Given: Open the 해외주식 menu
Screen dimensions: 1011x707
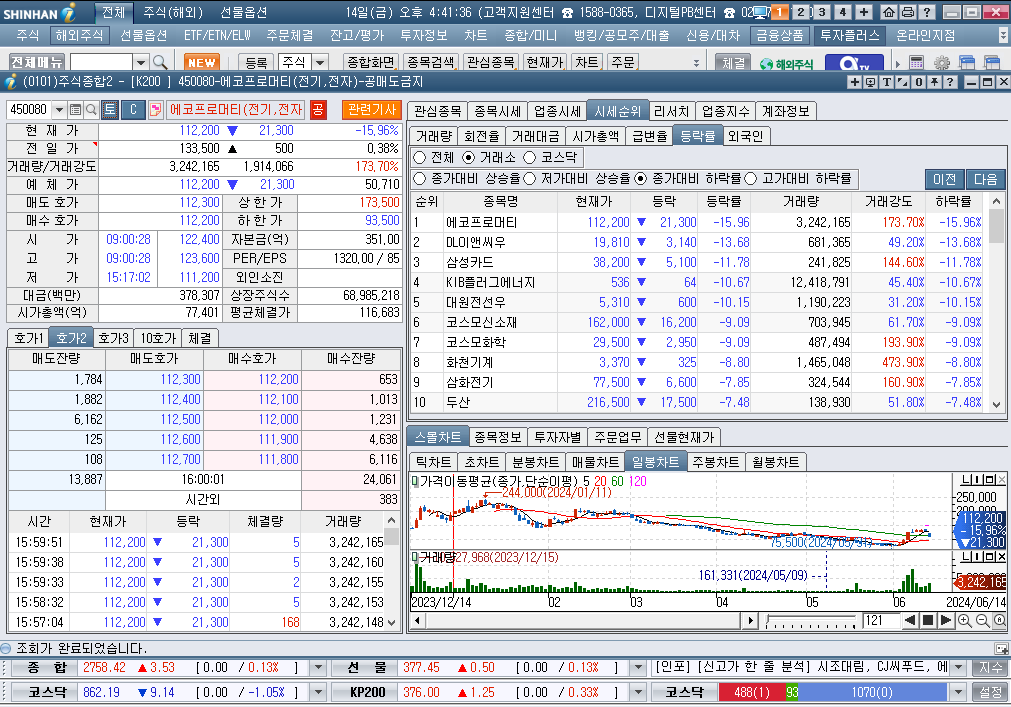Looking at the screenshot, I should (x=79, y=35).
